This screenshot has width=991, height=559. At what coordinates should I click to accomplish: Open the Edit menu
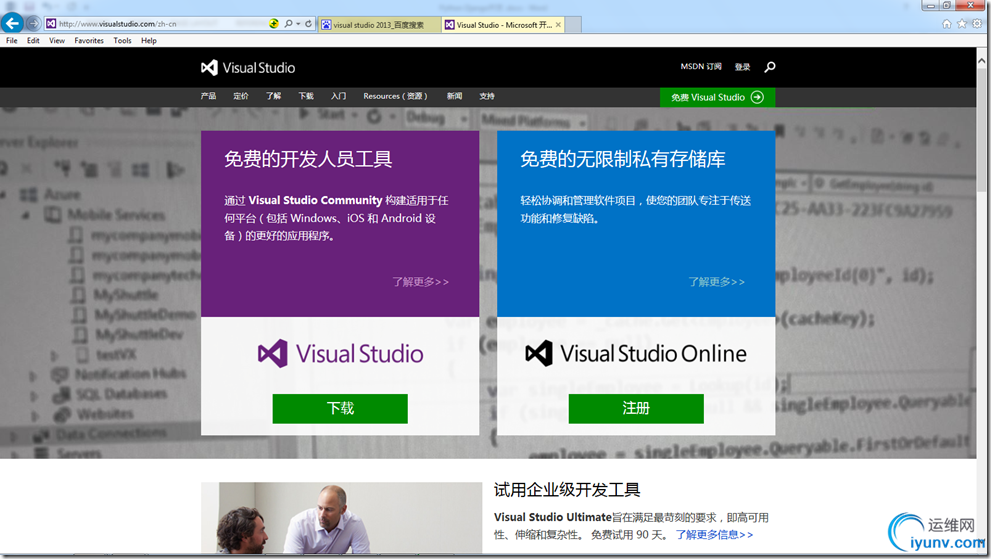pos(33,40)
